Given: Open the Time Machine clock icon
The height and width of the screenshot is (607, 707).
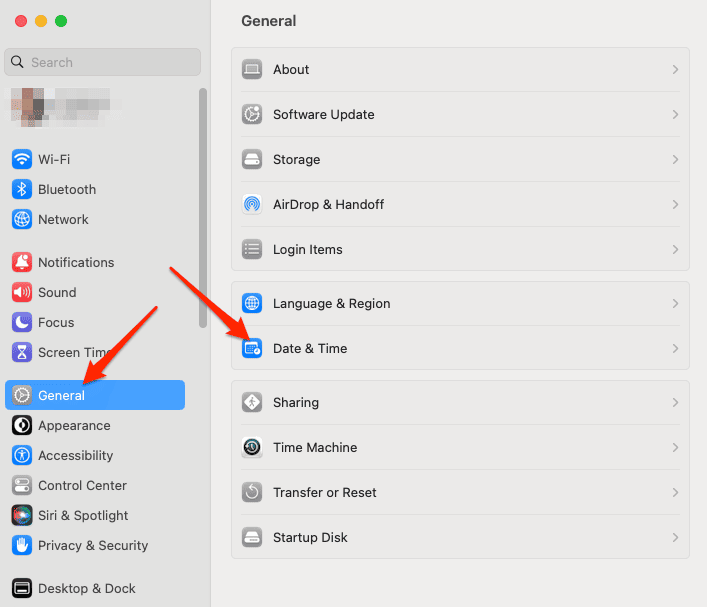Looking at the screenshot, I should point(252,447).
